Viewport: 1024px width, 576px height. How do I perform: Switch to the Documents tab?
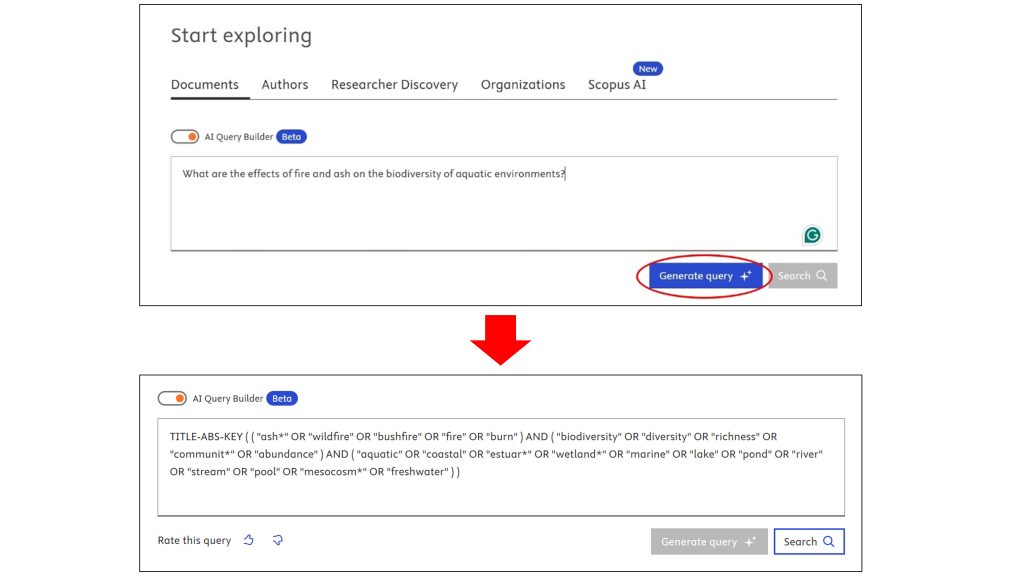(x=205, y=85)
